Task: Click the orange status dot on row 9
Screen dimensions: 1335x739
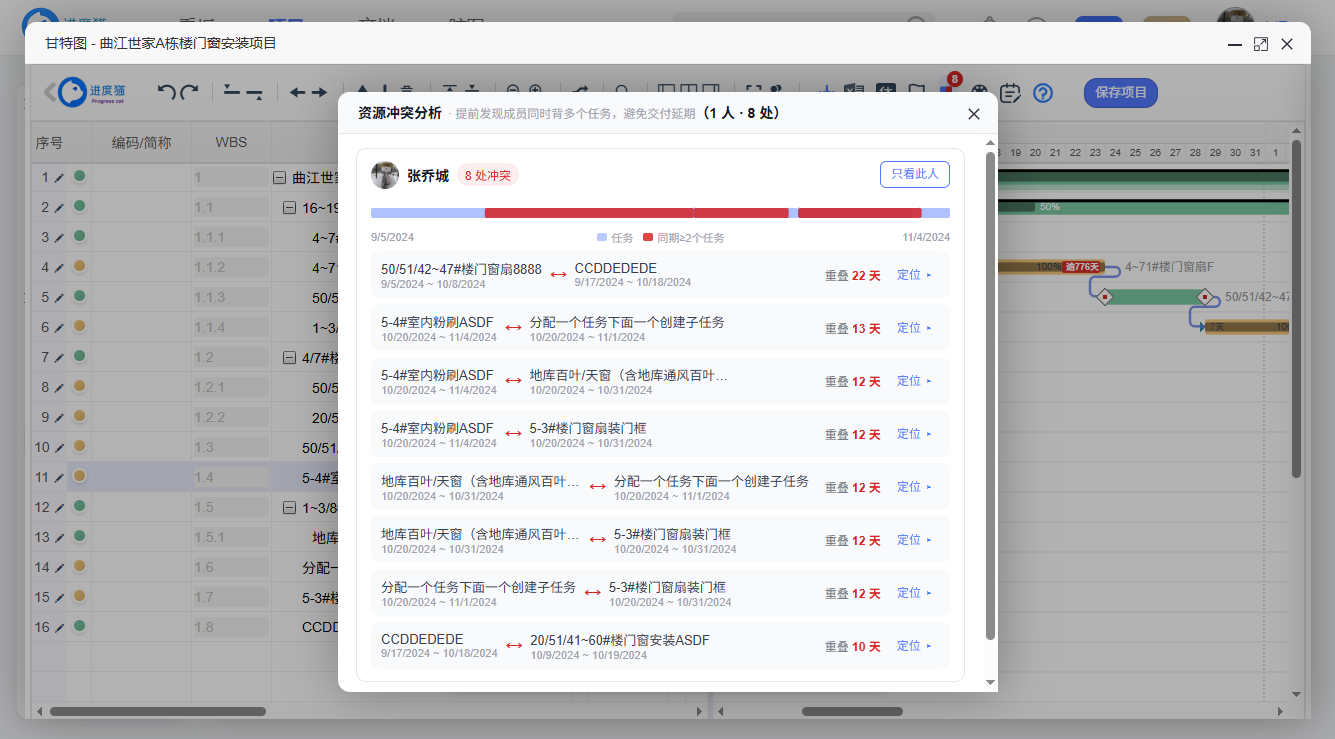Action: coord(79,416)
